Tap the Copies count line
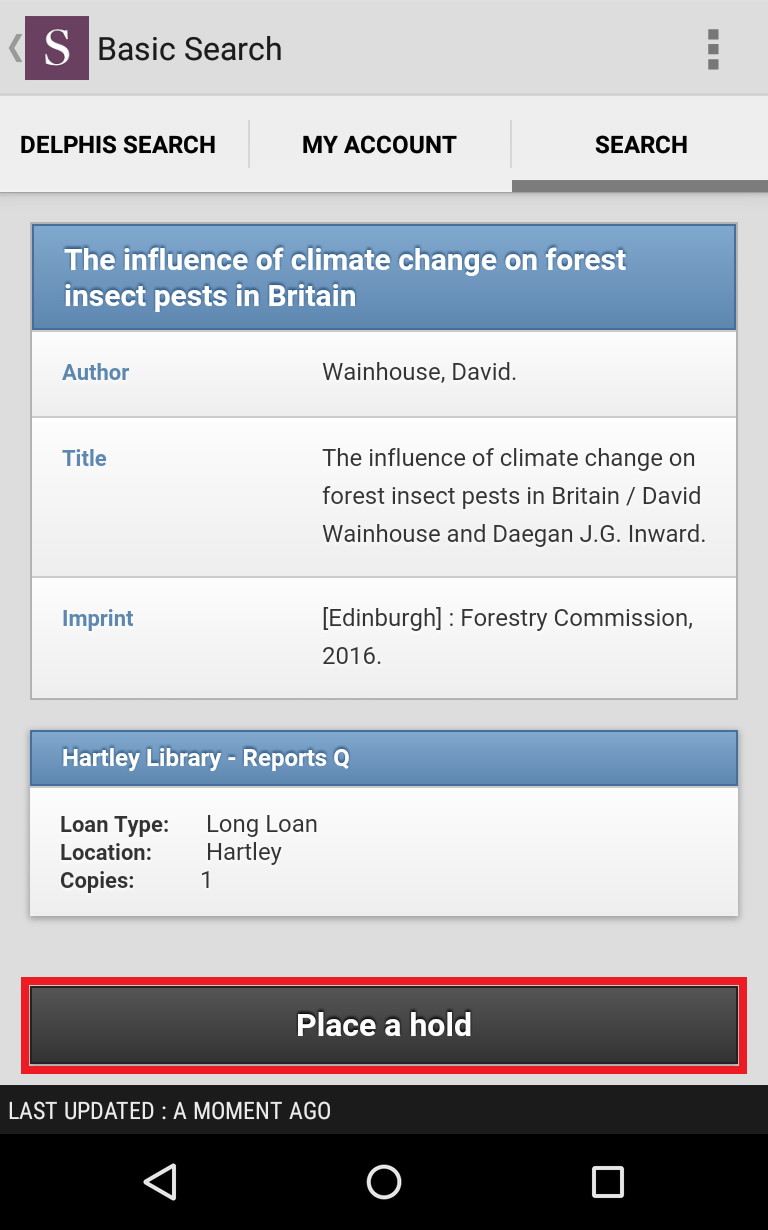The width and height of the screenshot is (768, 1230). 137,880
